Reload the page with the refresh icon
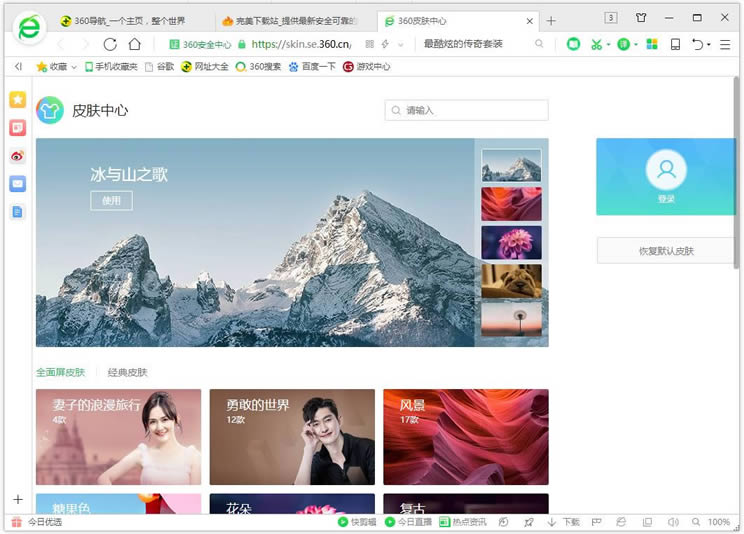The width and height of the screenshot is (744, 534). 110,44
